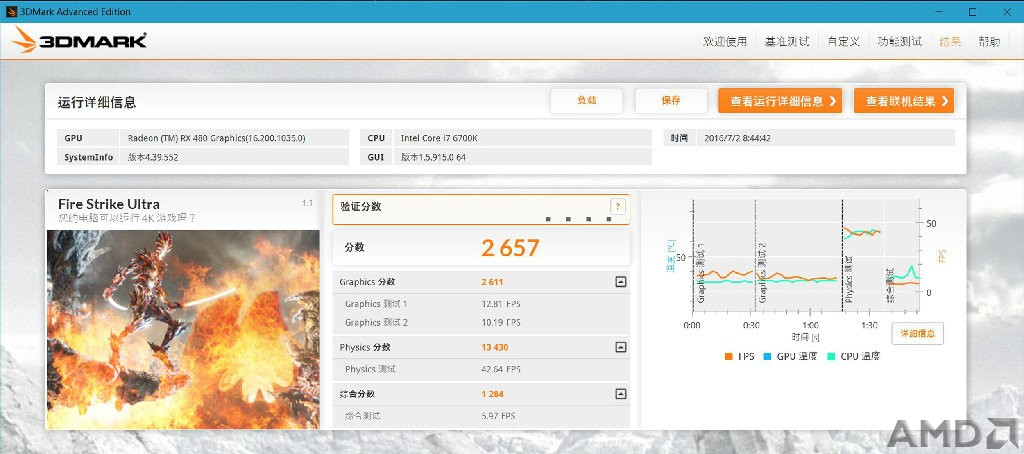Click the blue GPU 温度 legend swatch

tap(767, 357)
